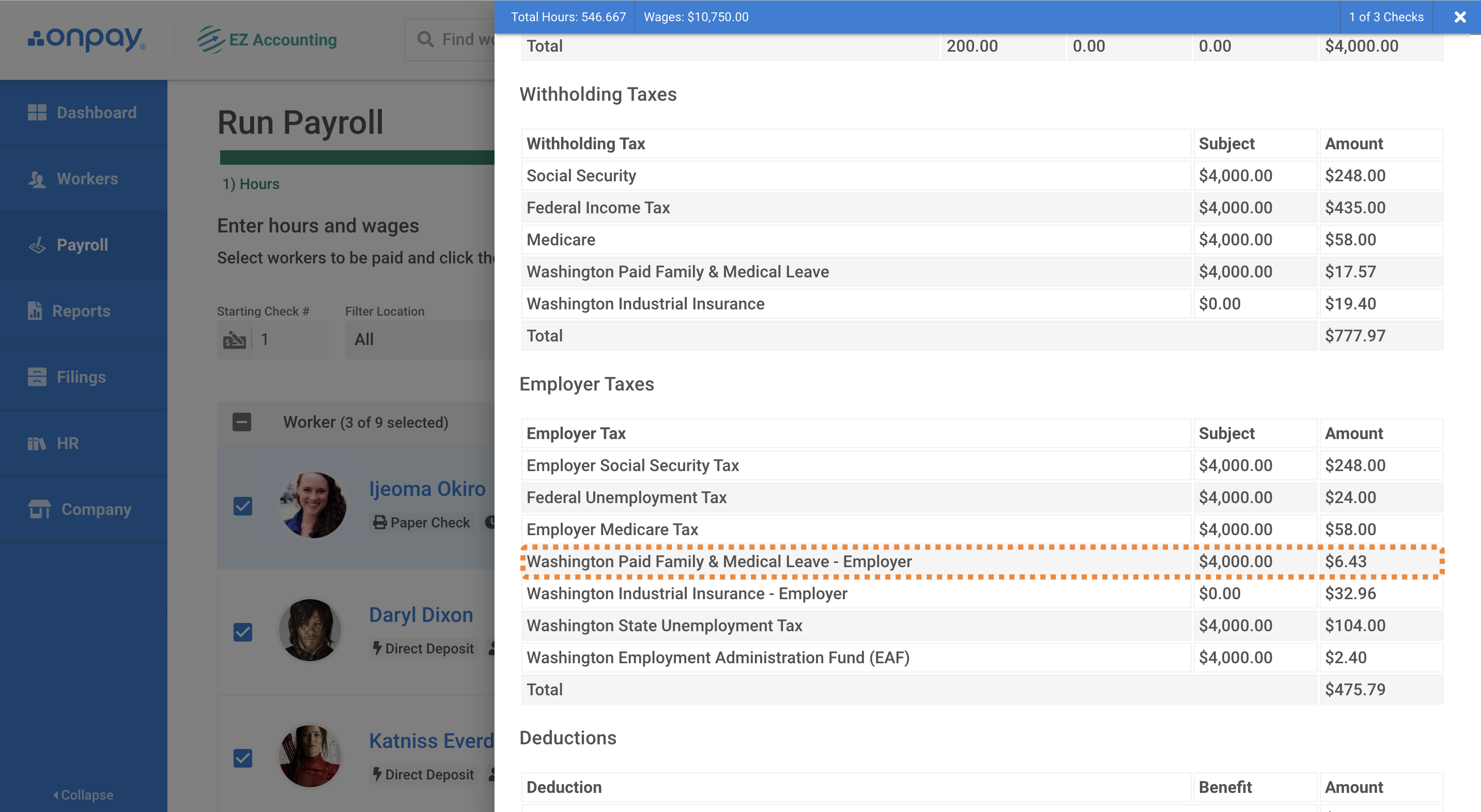Click the search magnifier icon
Viewport: 1481px width, 812px height.
point(425,40)
